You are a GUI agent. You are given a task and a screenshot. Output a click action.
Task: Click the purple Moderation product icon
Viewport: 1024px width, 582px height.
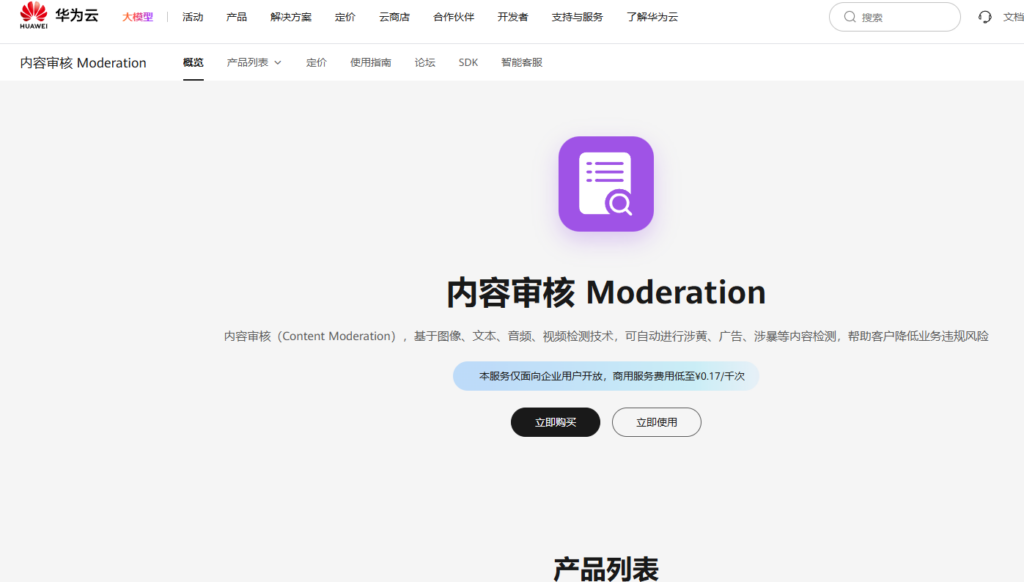click(x=605, y=184)
